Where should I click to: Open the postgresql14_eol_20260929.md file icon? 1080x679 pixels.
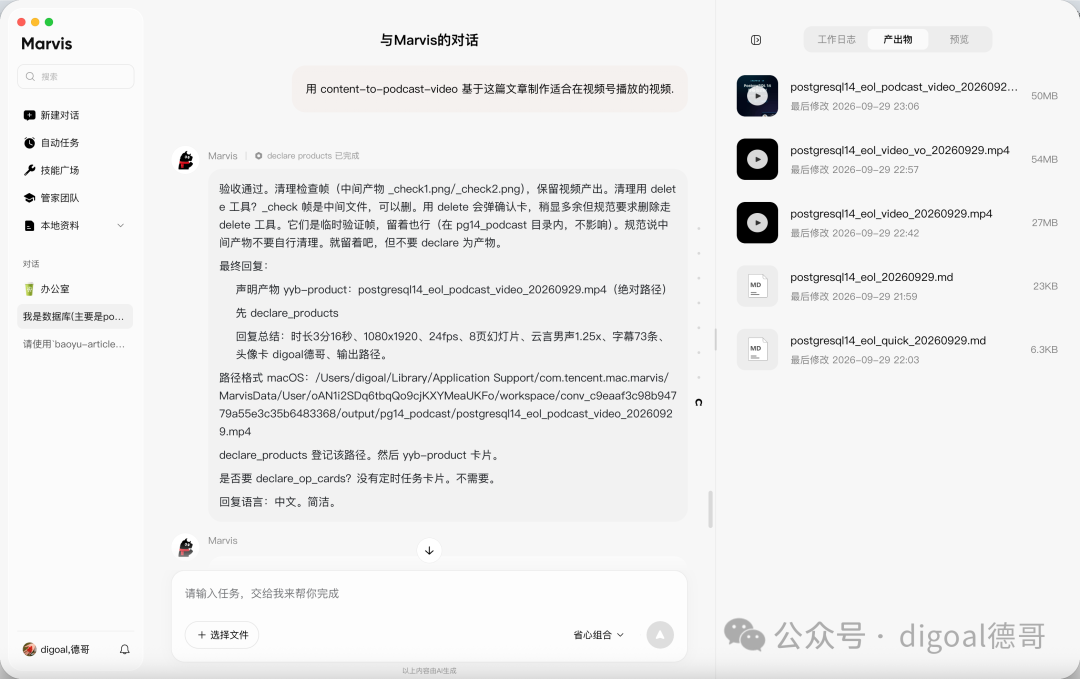[x=757, y=286]
